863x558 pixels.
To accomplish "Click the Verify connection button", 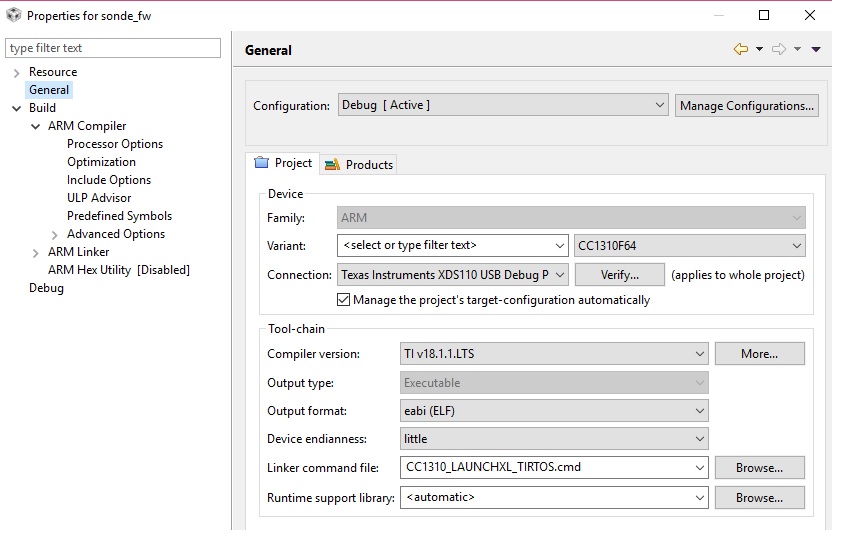I will click(x=619, y=275).
